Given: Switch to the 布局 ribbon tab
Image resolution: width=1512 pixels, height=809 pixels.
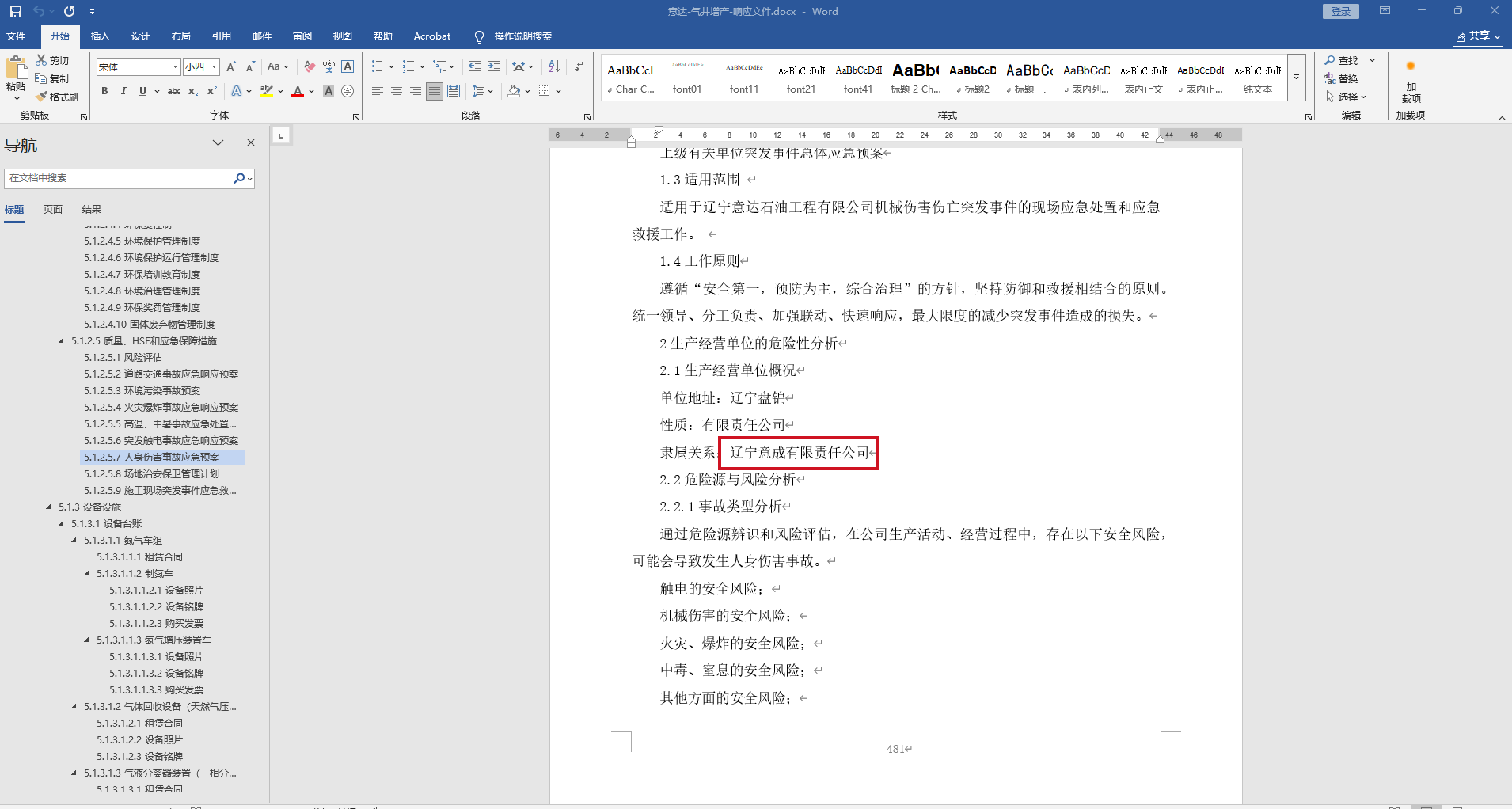Looking at the screenshot, I should 180,36.
